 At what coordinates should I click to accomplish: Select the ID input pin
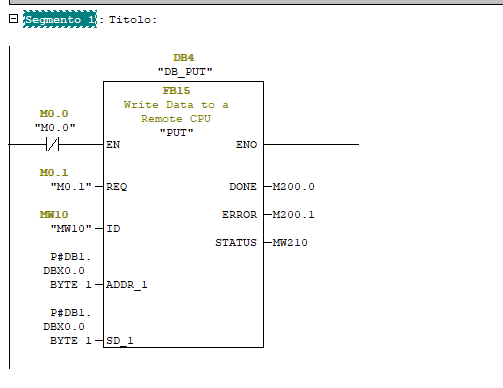coord(113,229)
